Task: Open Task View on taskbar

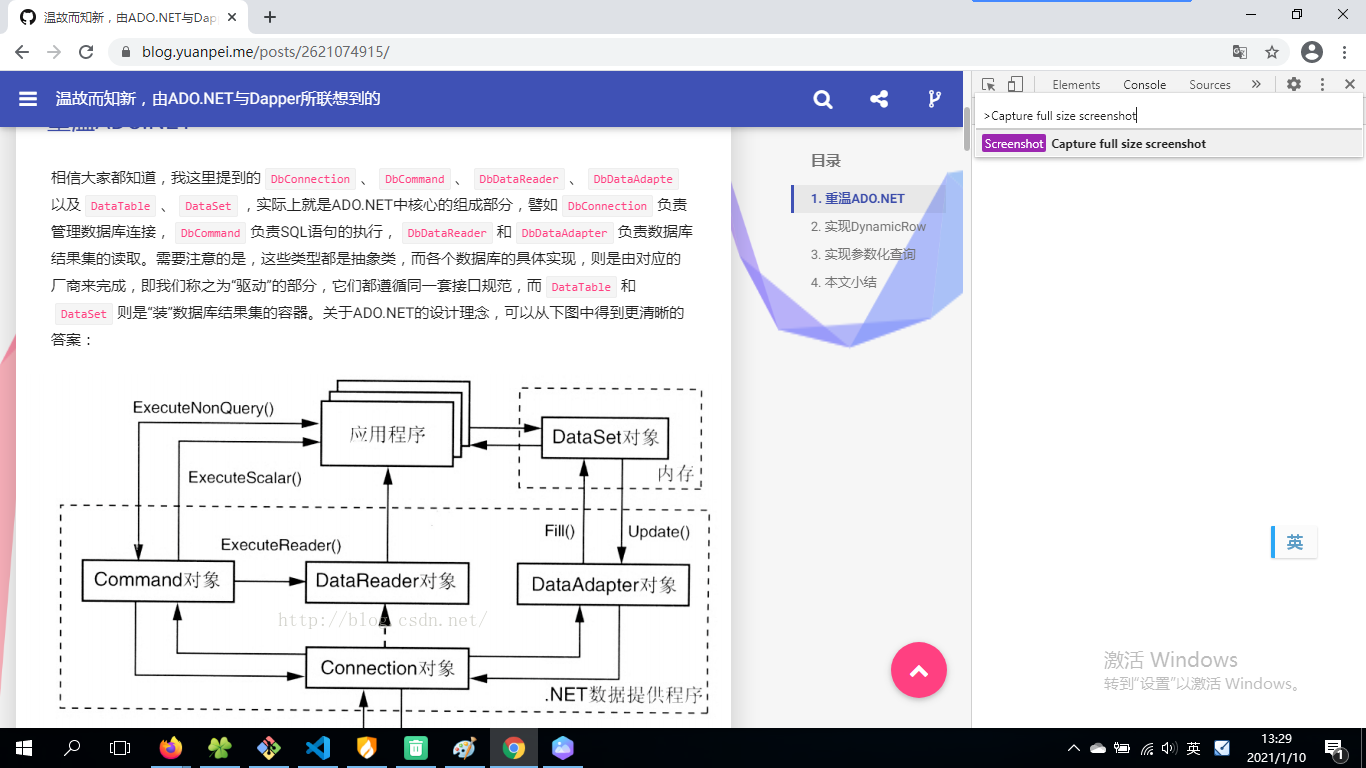Action: pyautogui.click(x=120, y=748)
